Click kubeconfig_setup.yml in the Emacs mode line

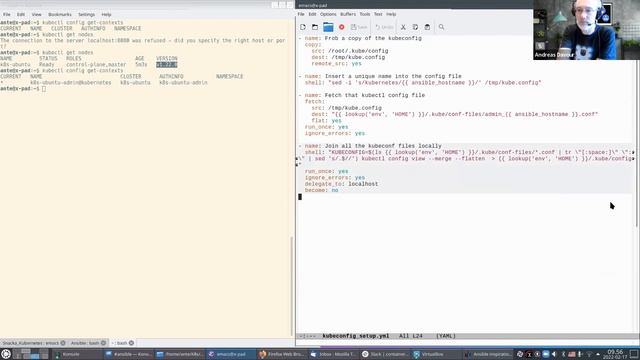point(356,336)
